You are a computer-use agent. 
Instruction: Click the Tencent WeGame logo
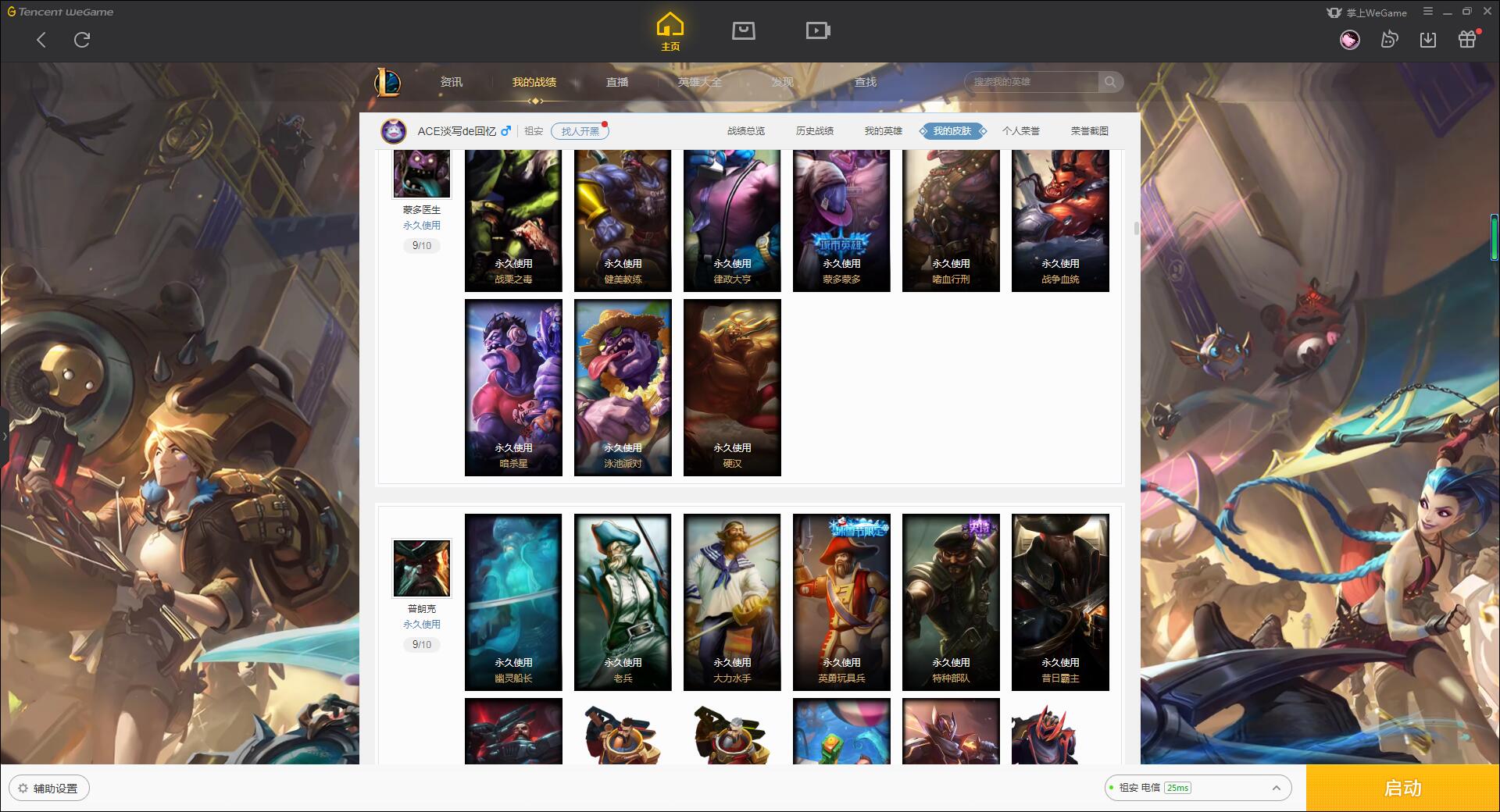pos(60,12)
